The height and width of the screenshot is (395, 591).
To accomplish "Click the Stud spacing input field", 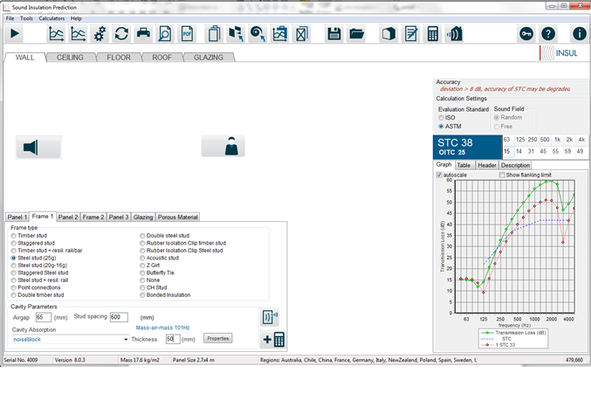I will 119,317.
